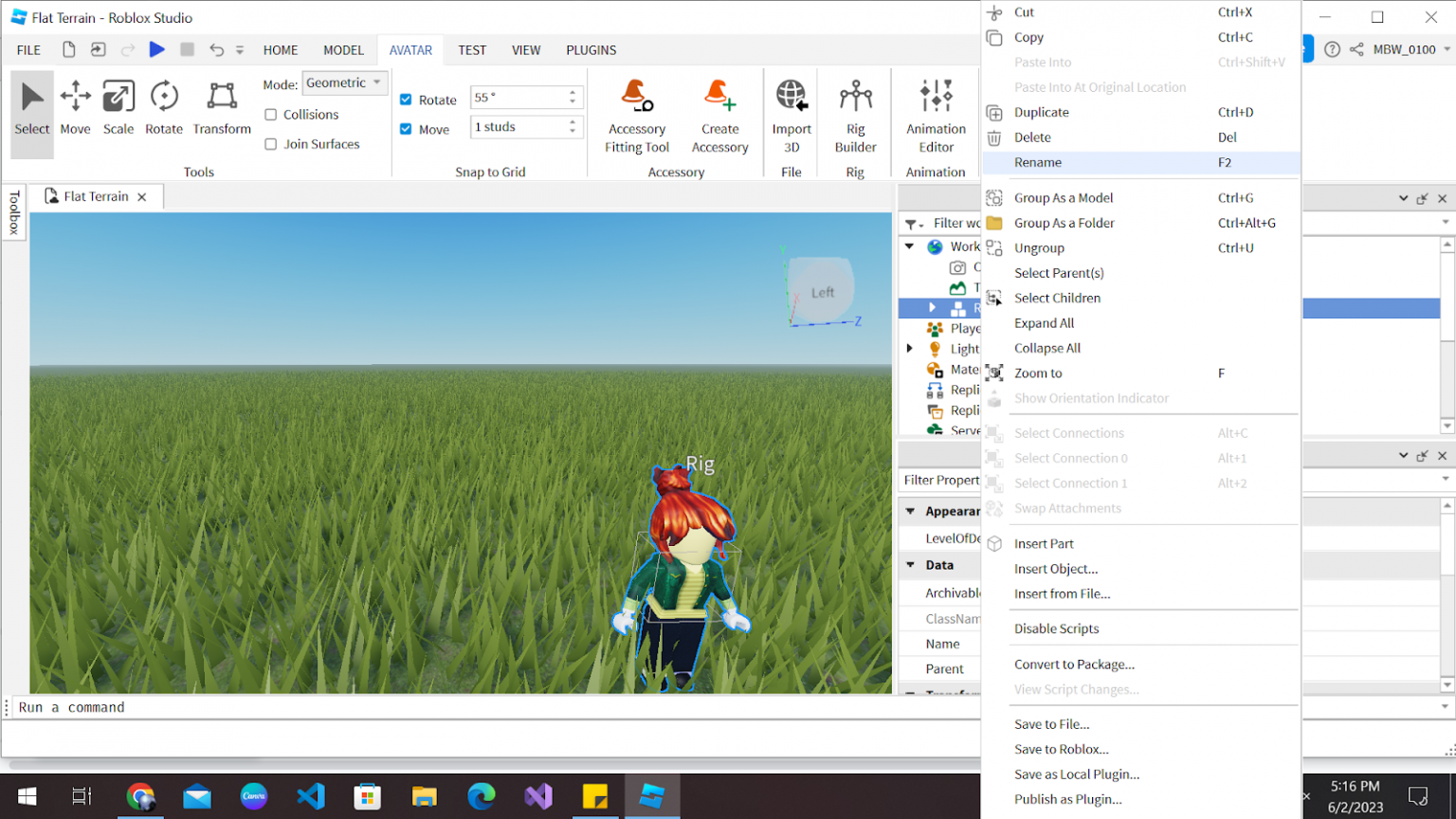Choose Rename from the context menu
The height and width of the screenshot is (819, 1456).
(x=1037, y=162)
